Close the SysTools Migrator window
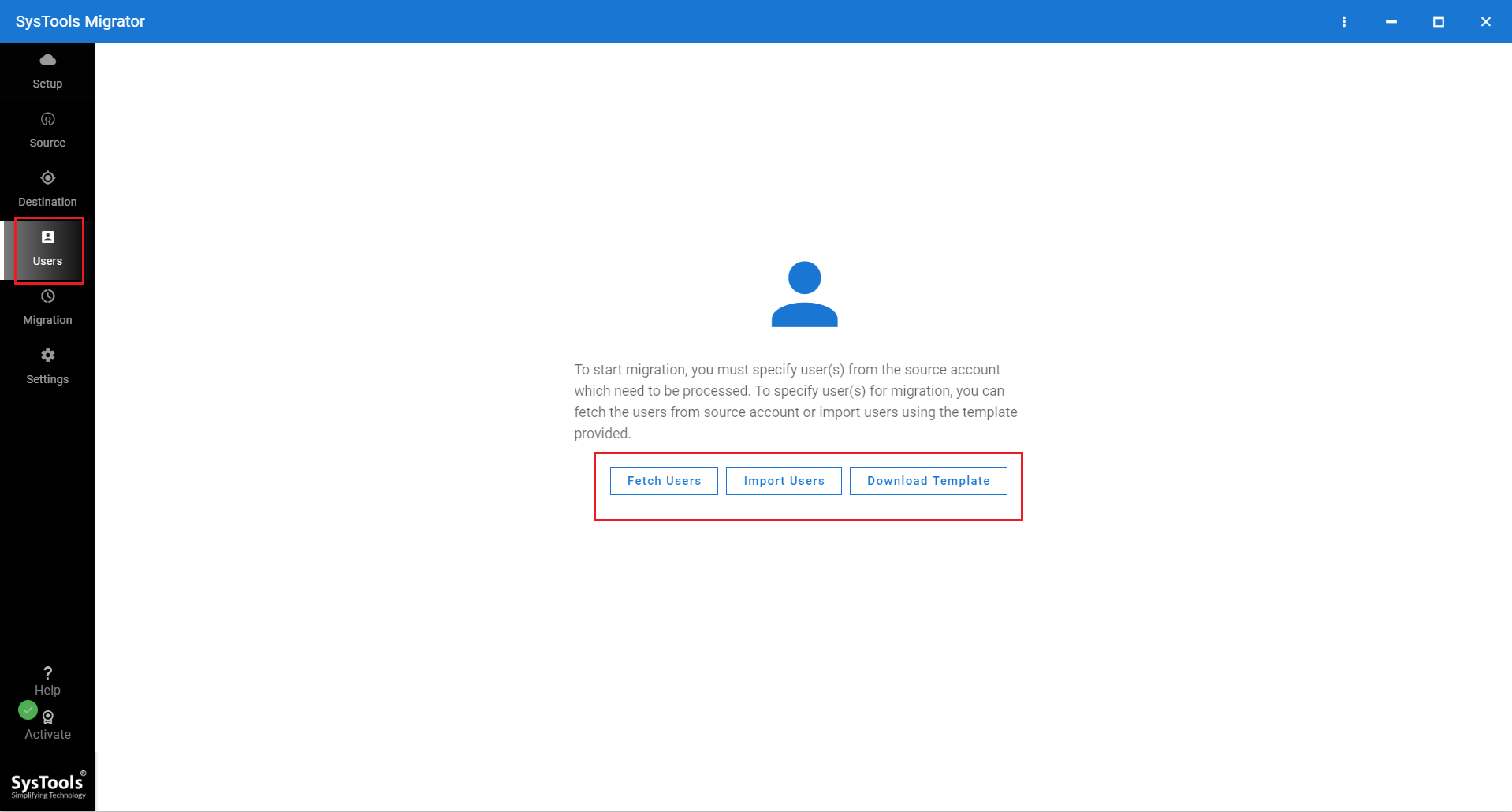The image size is (1512, 812). point(1486,22)
